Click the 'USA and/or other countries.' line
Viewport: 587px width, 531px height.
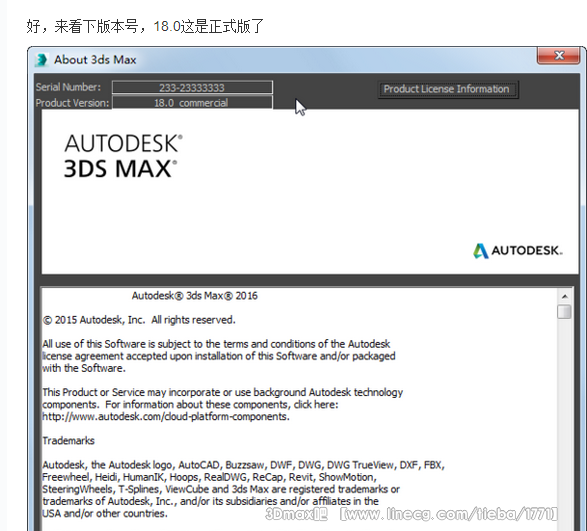pos(104,513)
